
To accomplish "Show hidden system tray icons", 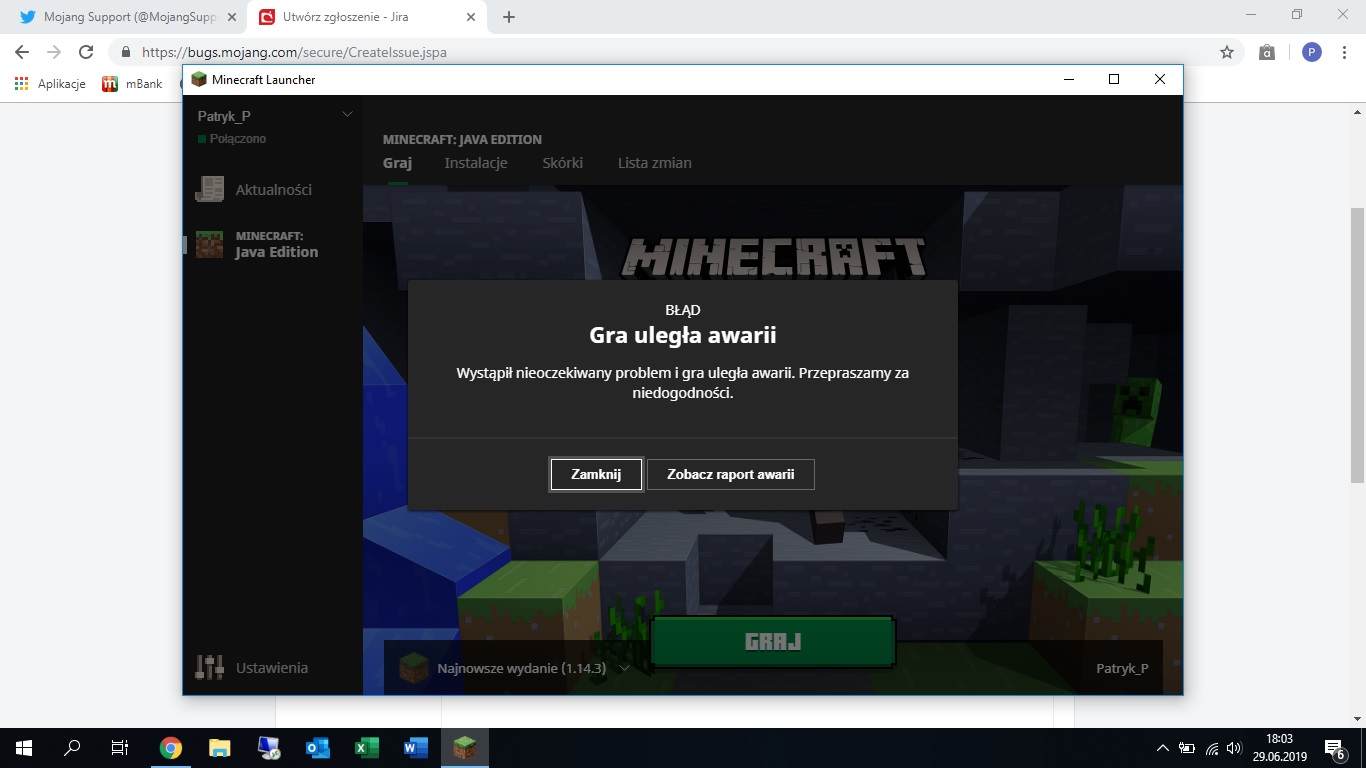I will tap(1162, 748).
